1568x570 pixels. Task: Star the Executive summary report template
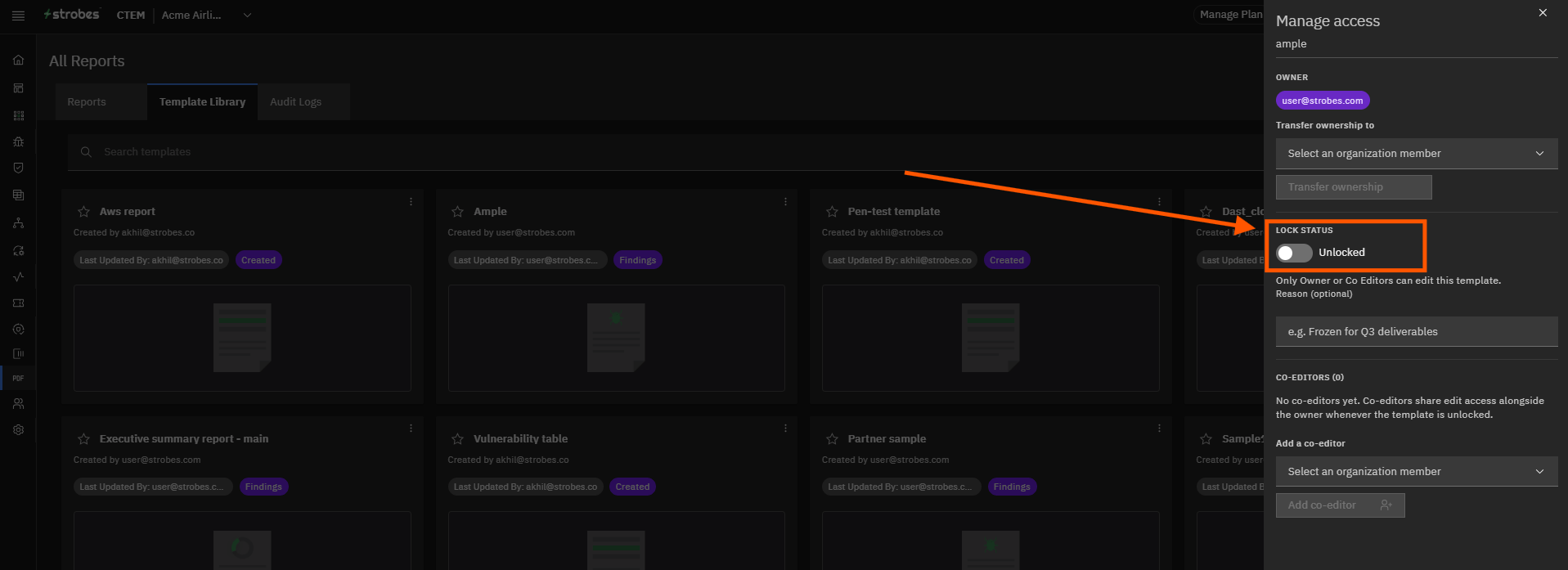[83, 439]
